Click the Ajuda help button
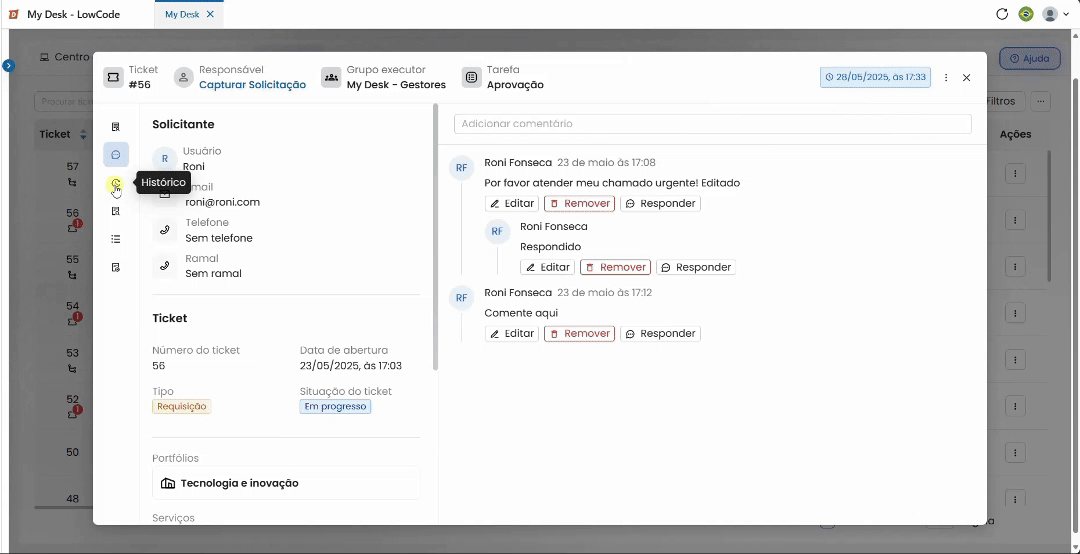 1030,59
